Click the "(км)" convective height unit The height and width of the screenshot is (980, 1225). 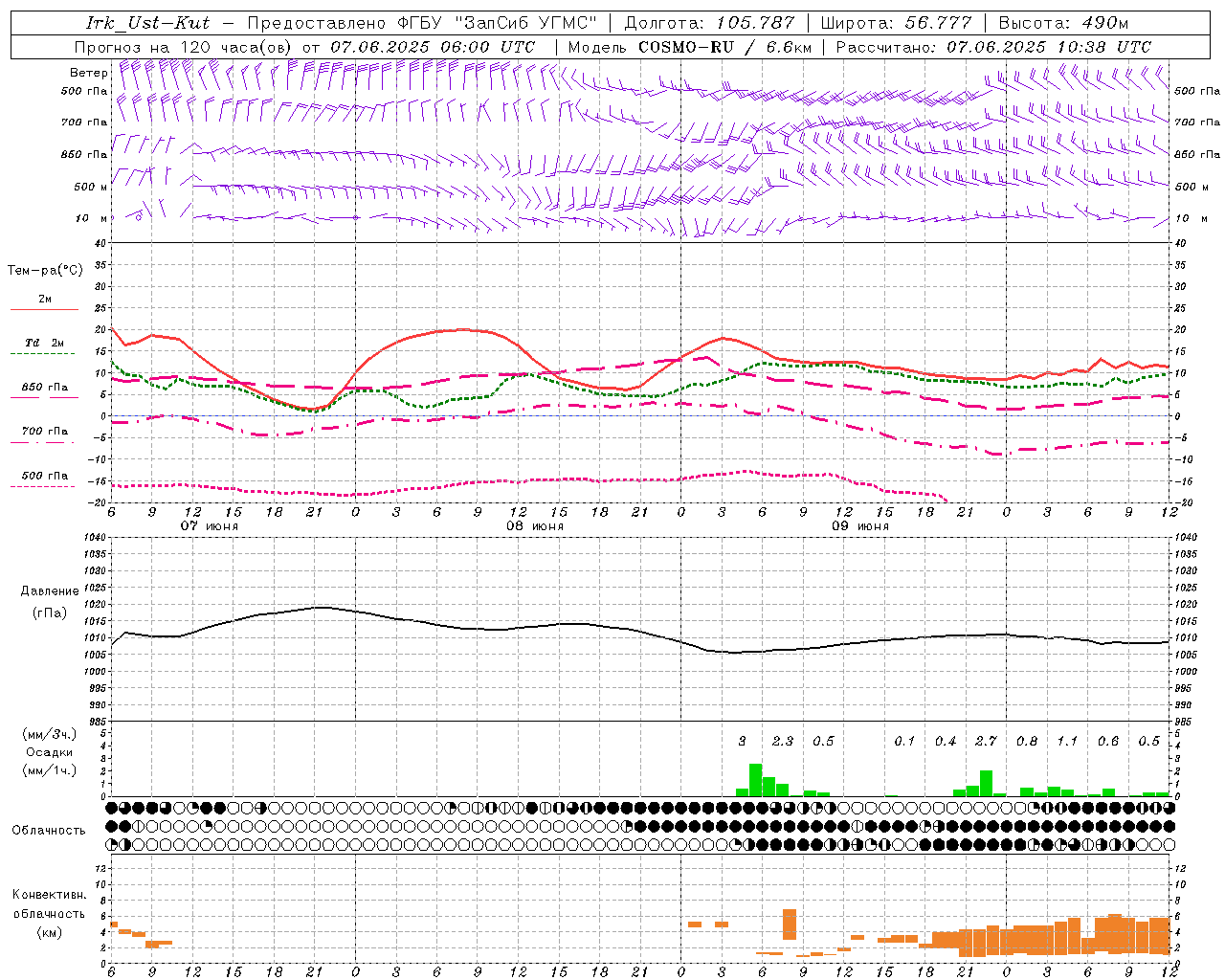pyautogui.click(x=50, y=932)
